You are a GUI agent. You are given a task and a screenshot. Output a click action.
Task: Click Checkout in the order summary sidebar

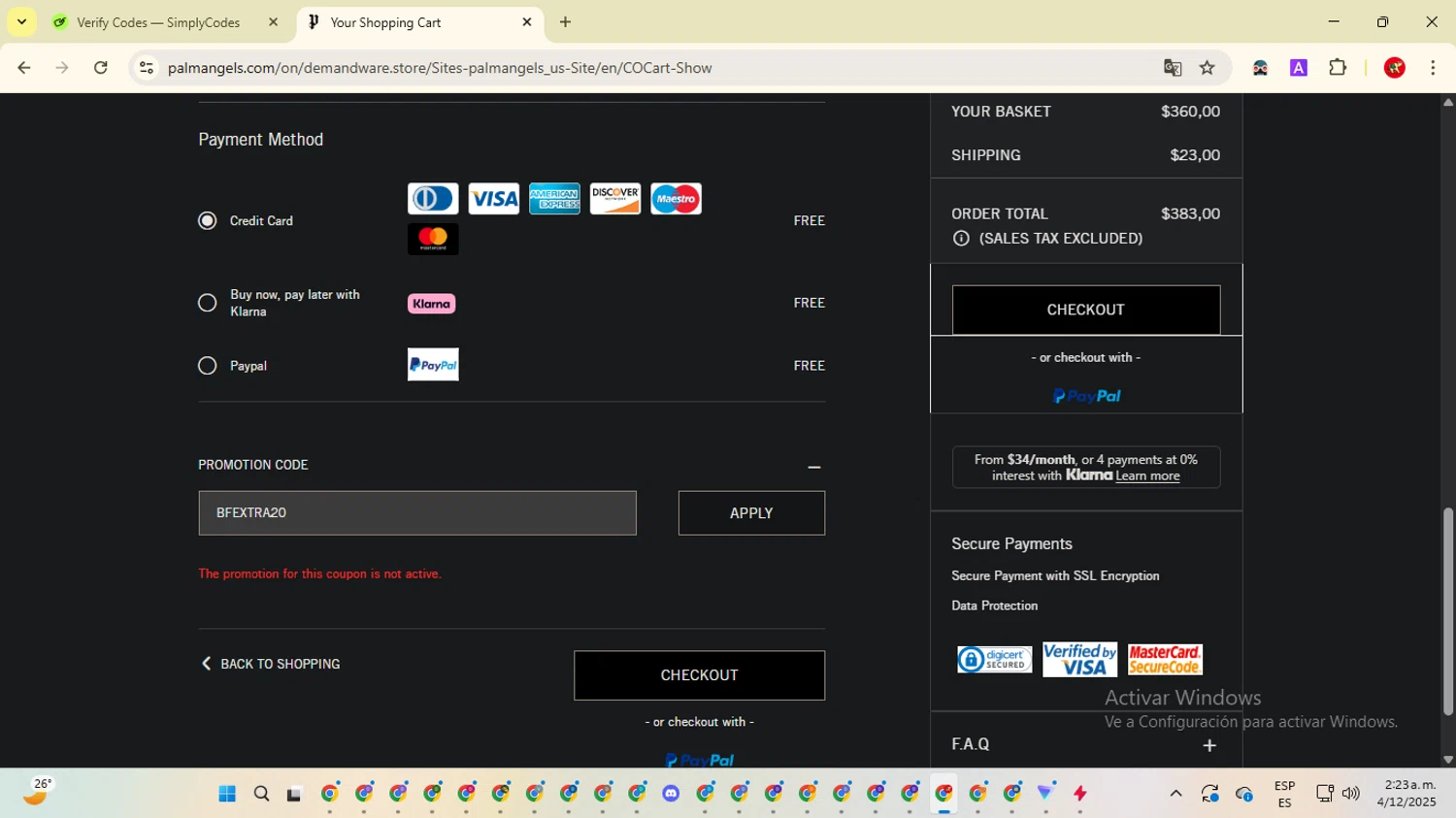tap(1086, 310)
